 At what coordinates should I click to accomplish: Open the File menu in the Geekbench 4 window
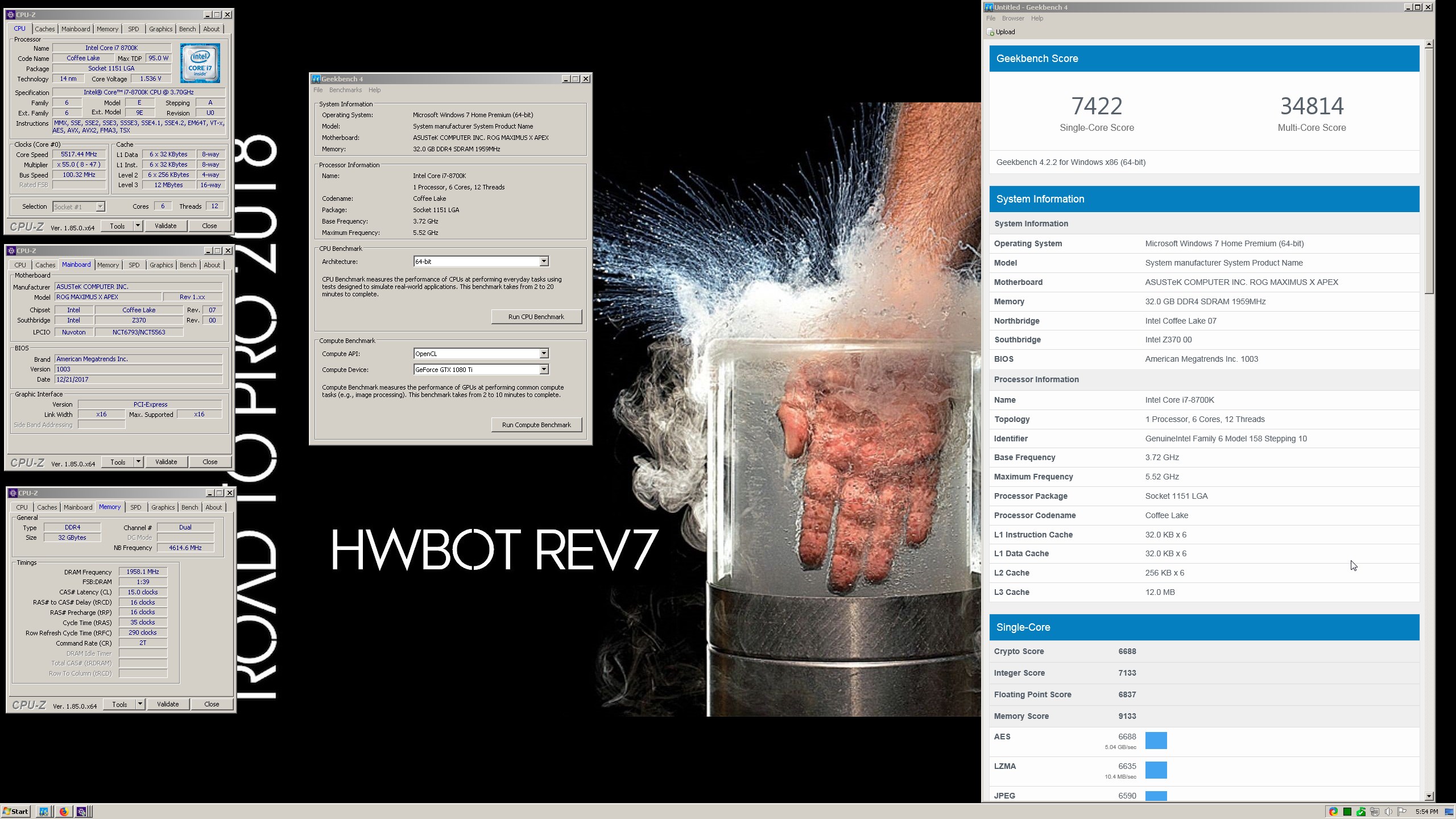click(318, 90)
